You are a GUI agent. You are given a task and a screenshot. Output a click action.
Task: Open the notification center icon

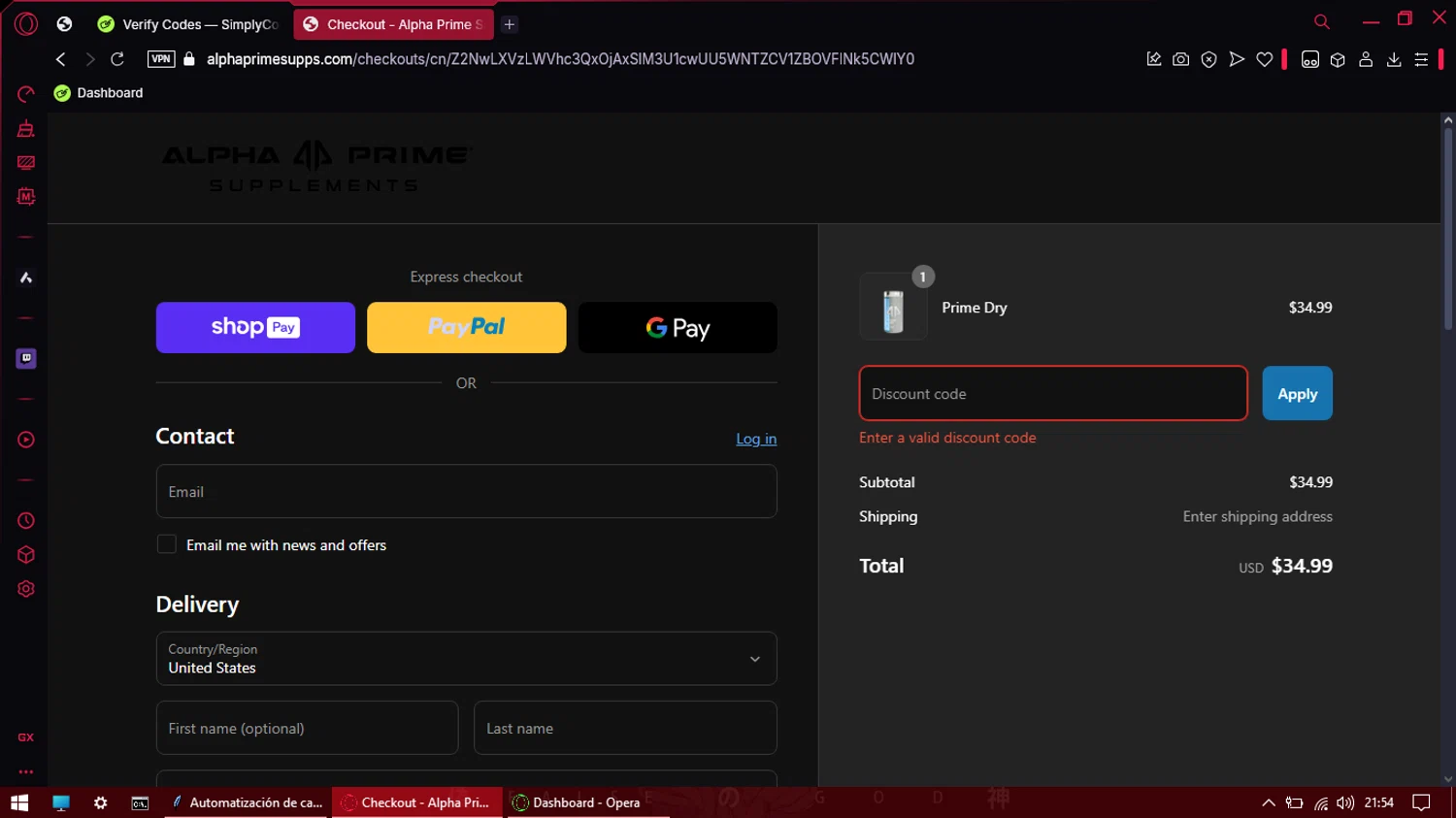[1421, 802]
